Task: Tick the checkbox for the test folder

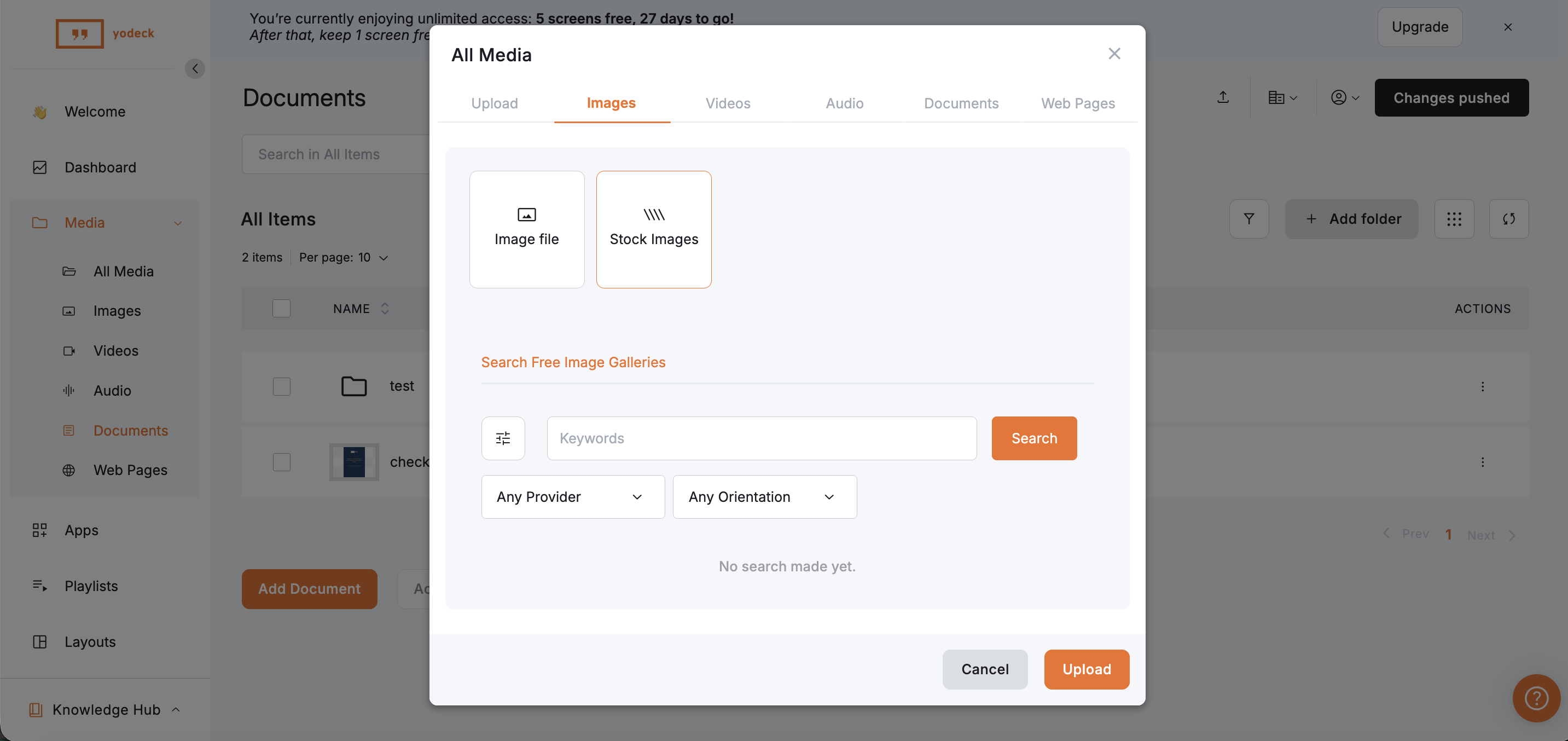Action: tap(281, 386)
